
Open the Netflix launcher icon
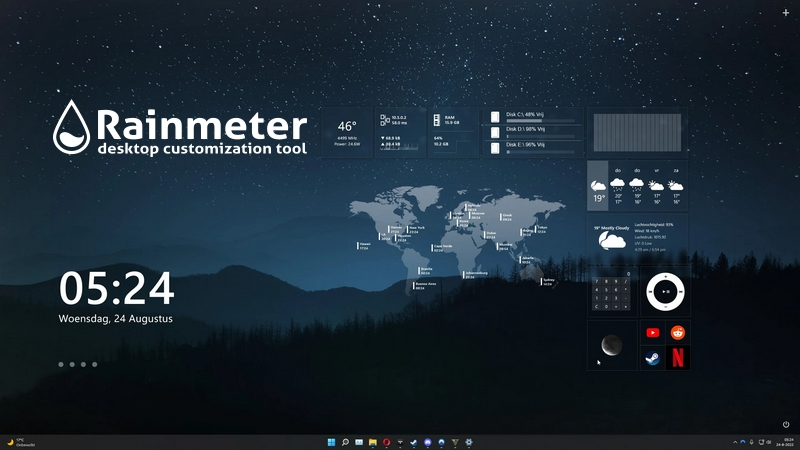click(x=678, y=358)
